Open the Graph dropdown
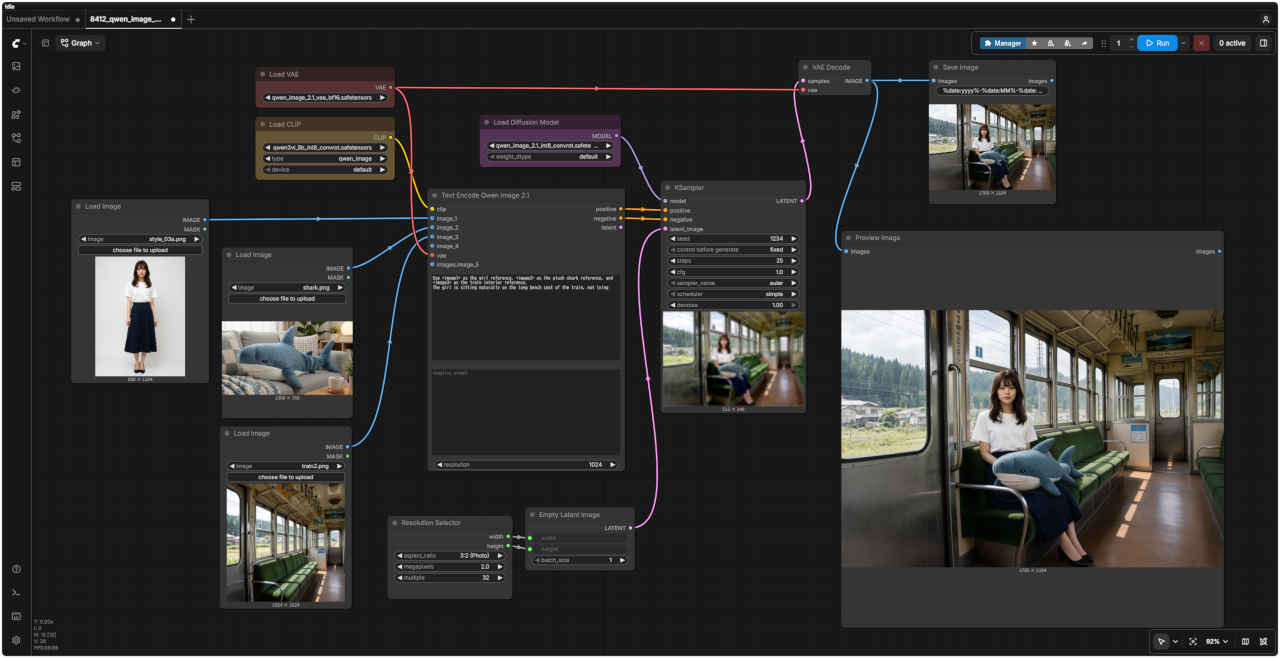This screenshot has width=1280, height=658. pos(80,43)
